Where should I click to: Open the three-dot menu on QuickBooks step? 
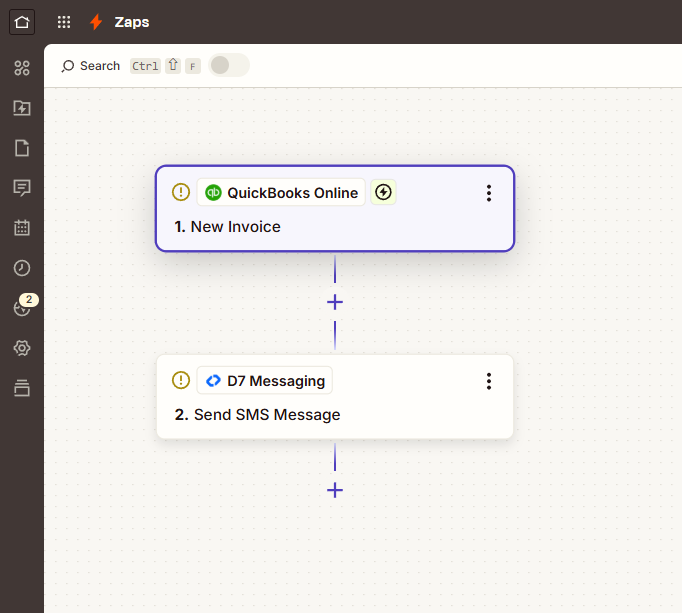point(489,193)
